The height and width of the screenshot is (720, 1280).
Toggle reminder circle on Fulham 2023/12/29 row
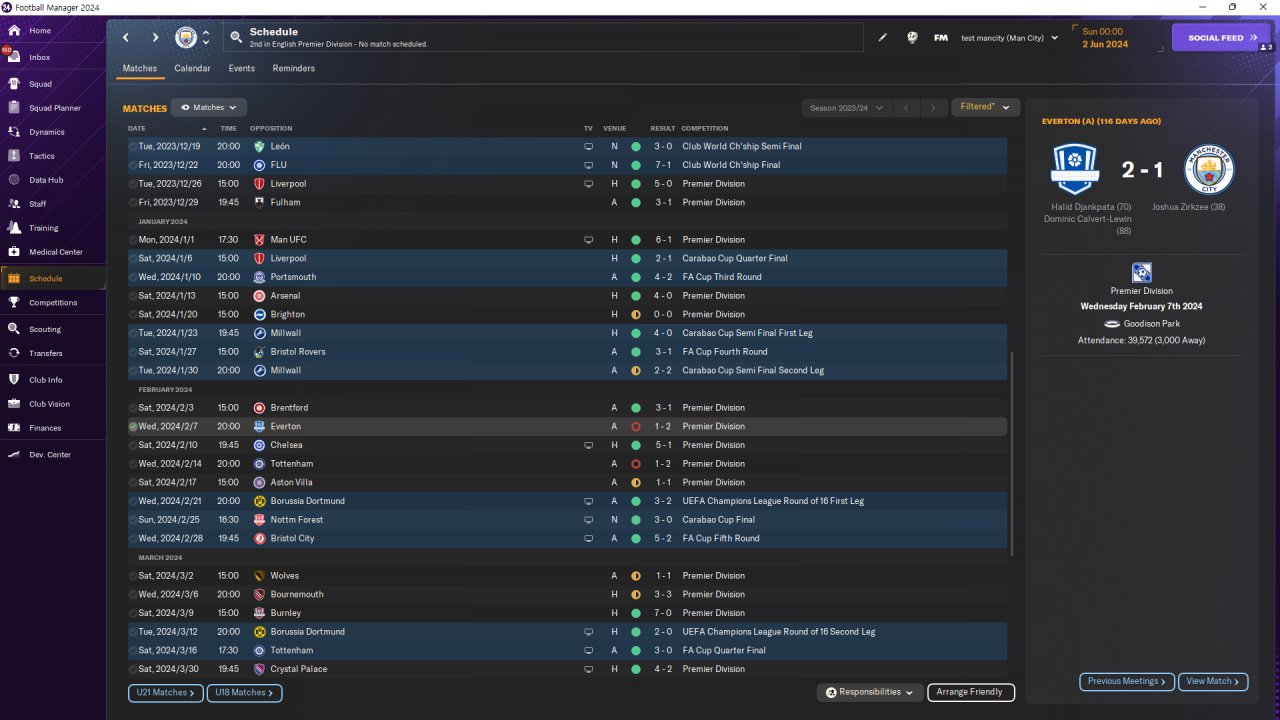click(x=133, y=202)
